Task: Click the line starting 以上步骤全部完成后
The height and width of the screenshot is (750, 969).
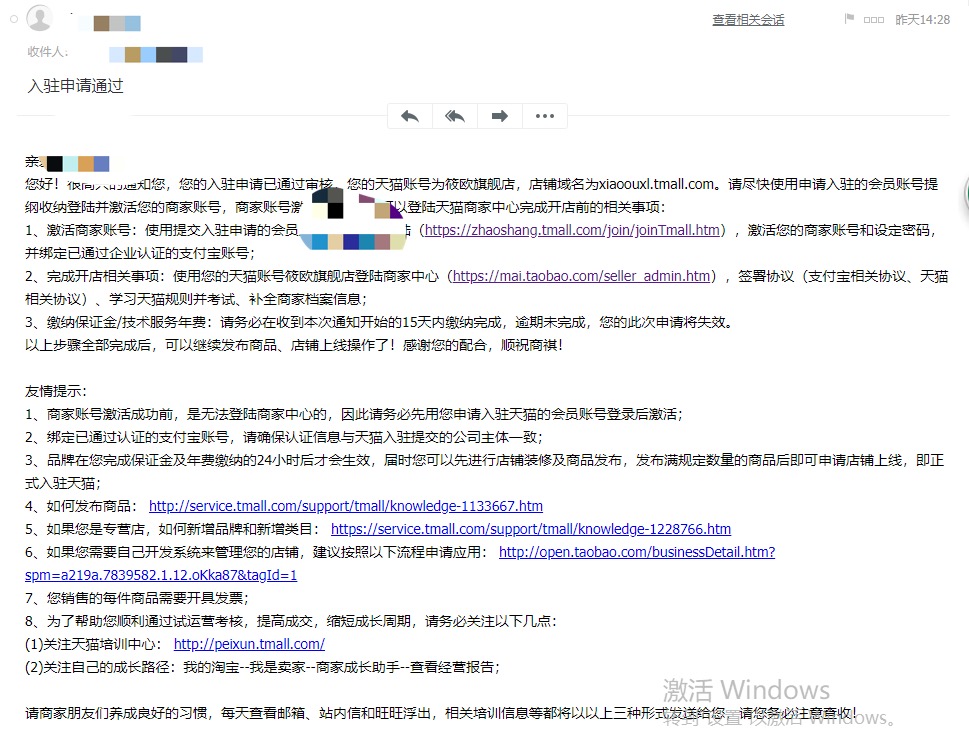Action: coord(294,345)
